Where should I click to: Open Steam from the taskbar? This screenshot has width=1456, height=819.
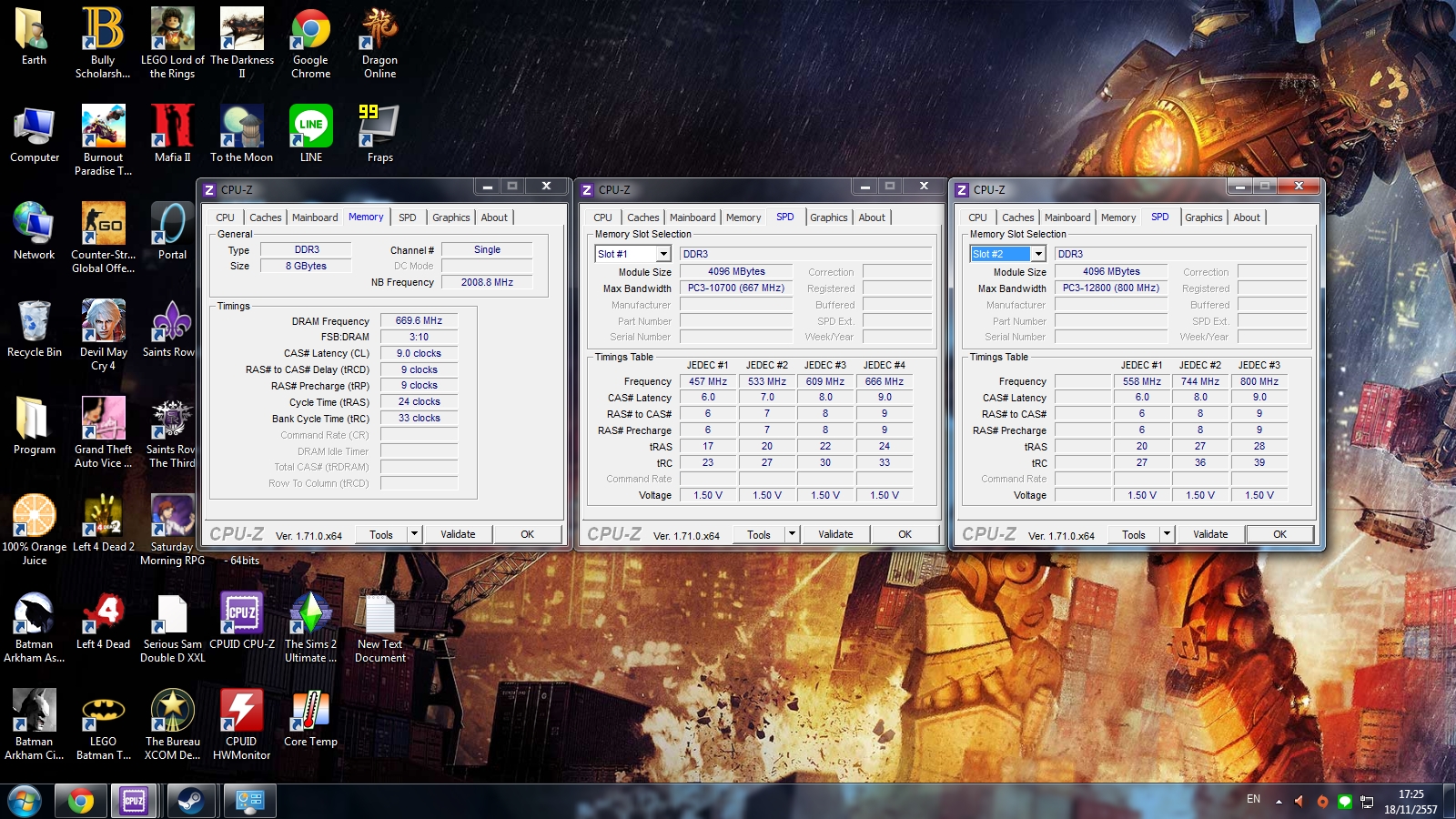click(190, 801)
